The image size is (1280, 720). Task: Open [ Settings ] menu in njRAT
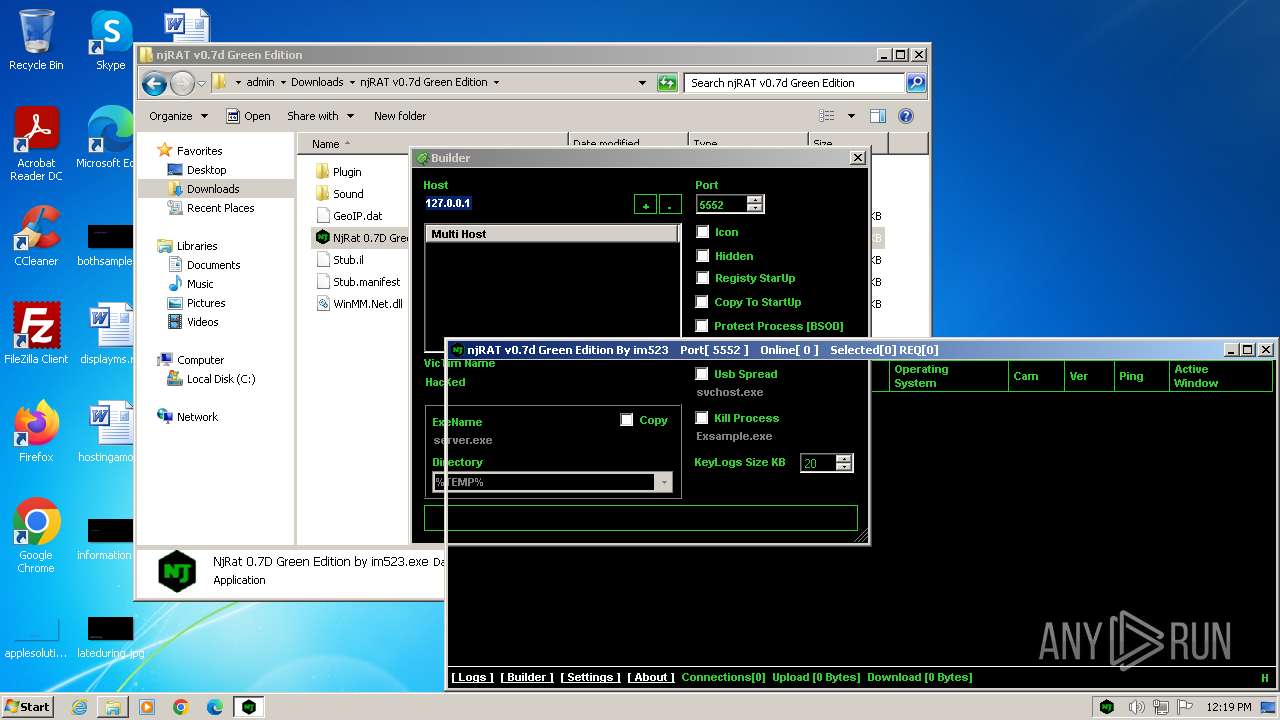pyautogui.click(x=590, y=677)
